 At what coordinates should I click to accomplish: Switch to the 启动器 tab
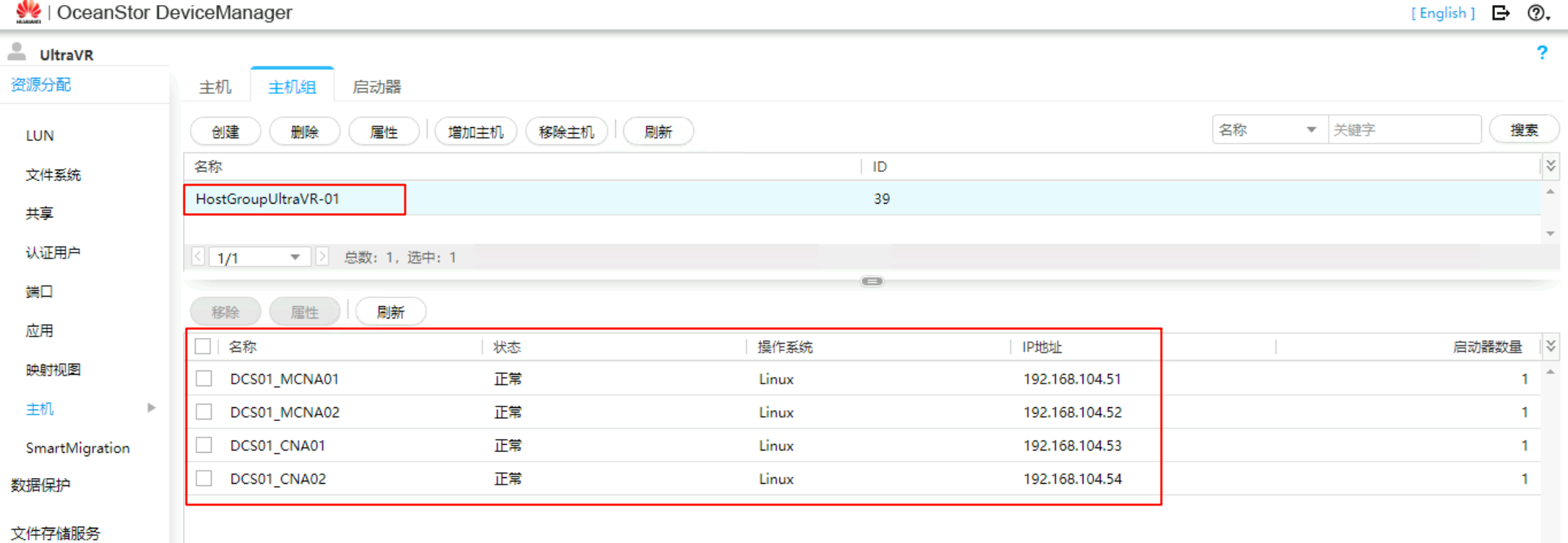pos(376,87)
